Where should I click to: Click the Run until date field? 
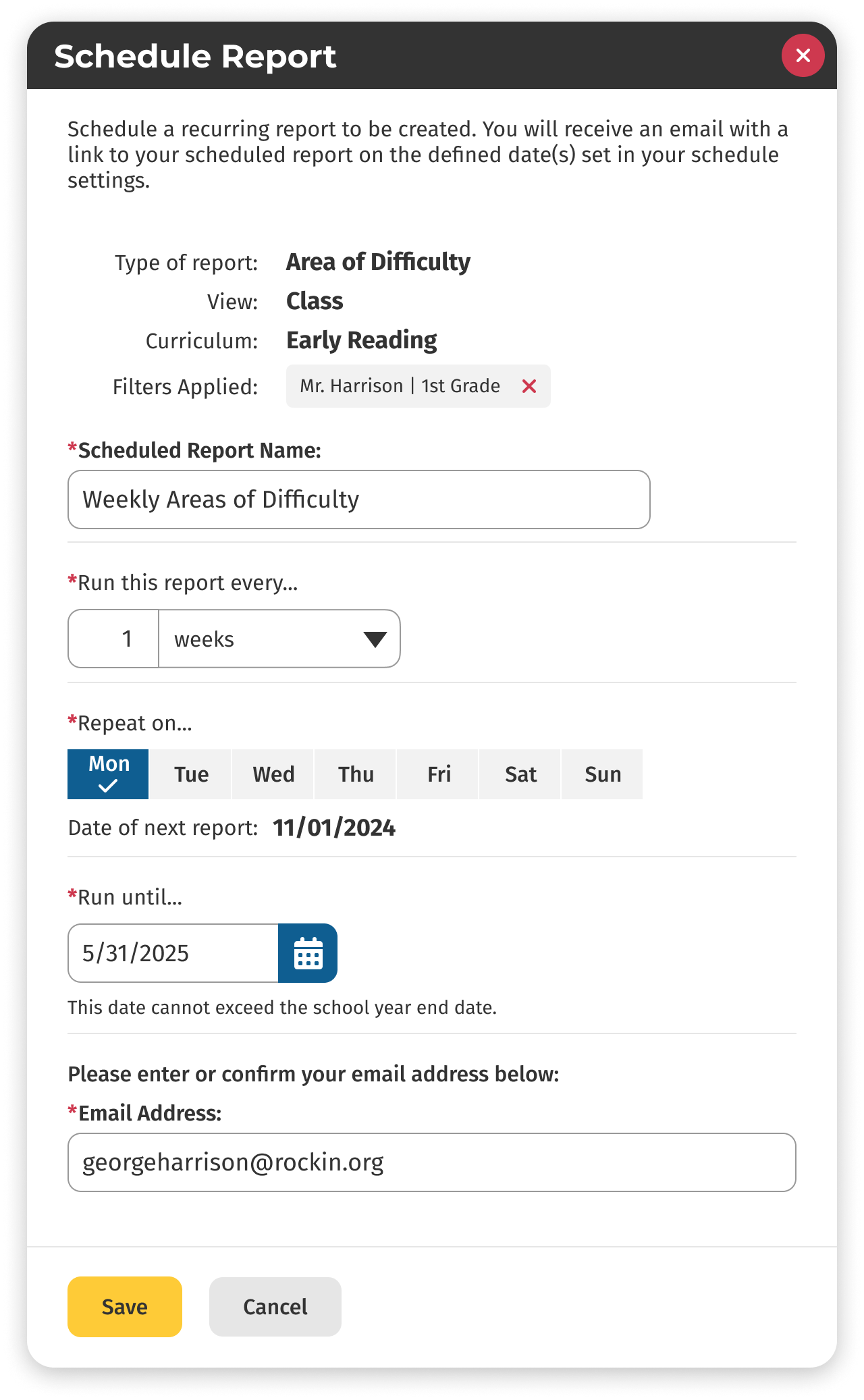tap(173, 953)
